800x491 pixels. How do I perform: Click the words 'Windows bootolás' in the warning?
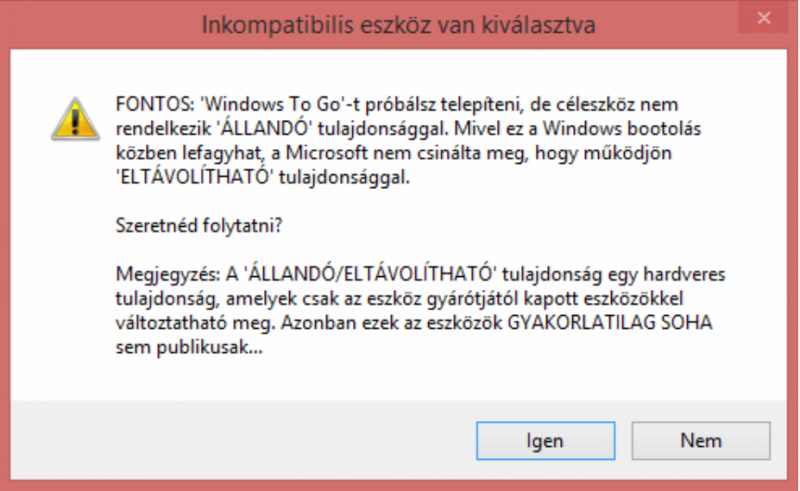(621, 128)
